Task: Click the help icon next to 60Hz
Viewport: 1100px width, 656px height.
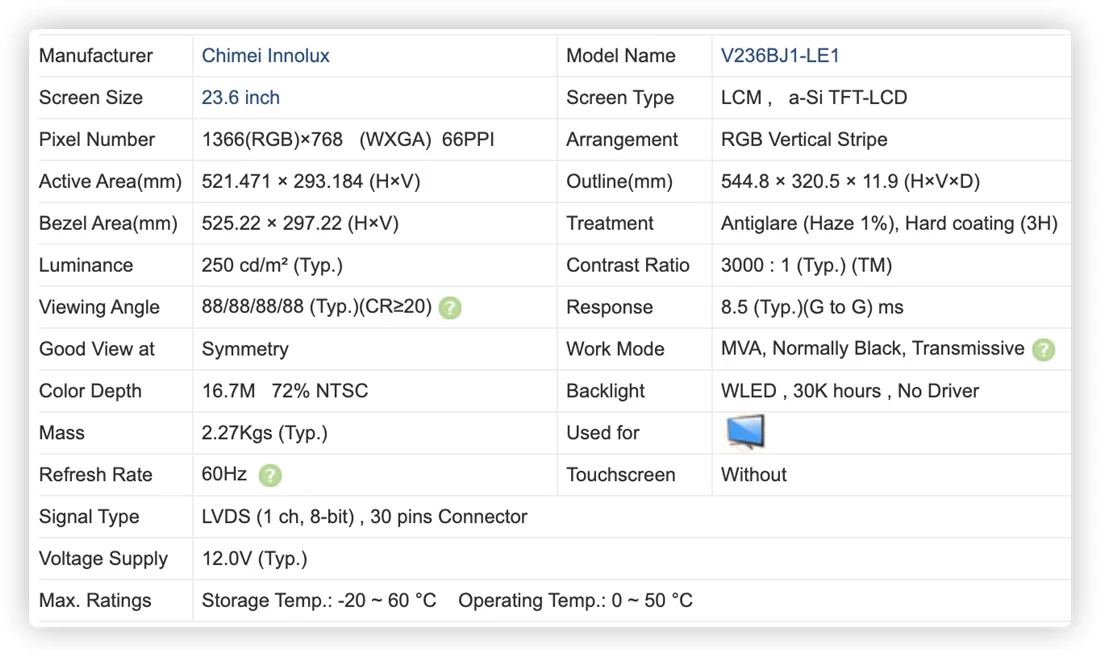Action: pos(270,475)
